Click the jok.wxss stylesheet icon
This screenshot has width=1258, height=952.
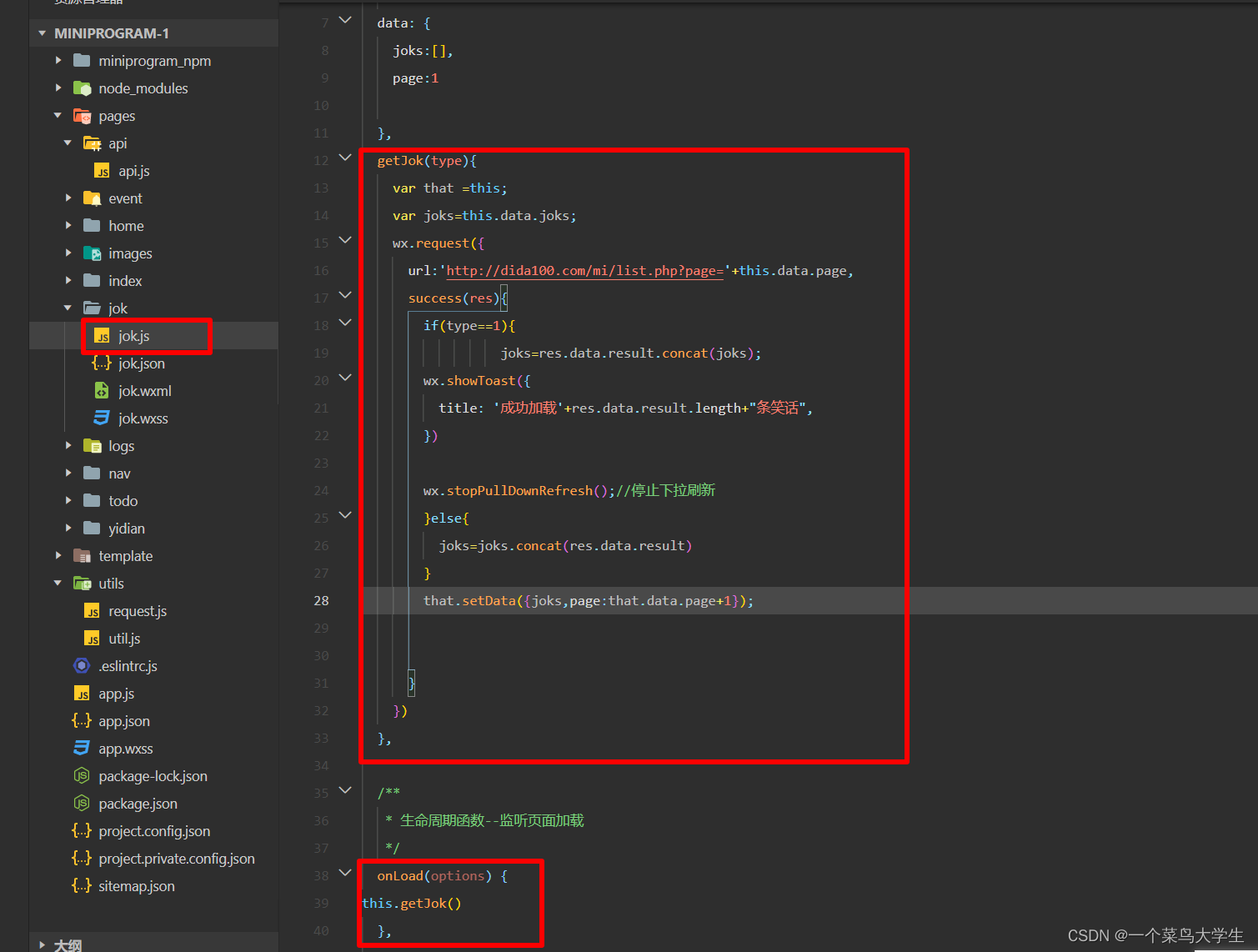click(x=102, y=418)
